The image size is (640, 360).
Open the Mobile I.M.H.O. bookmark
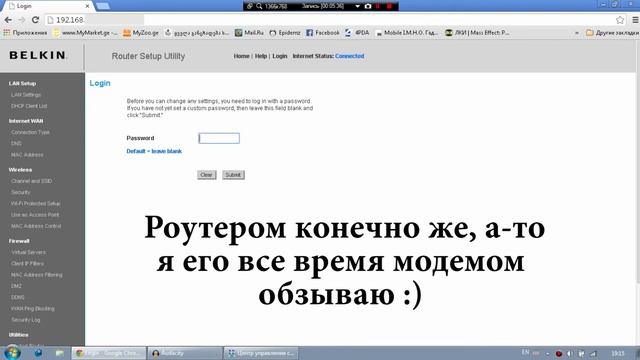tap(407, 33)
